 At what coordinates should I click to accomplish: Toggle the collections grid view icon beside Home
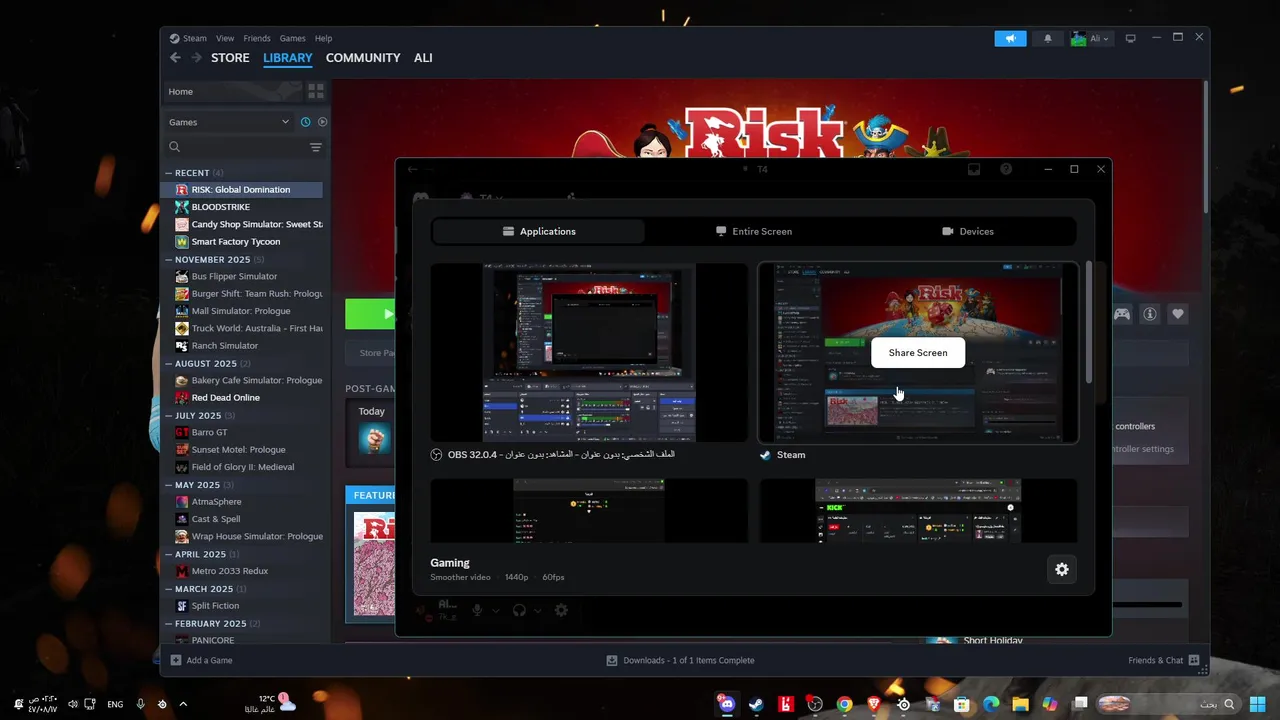(316, 91)
